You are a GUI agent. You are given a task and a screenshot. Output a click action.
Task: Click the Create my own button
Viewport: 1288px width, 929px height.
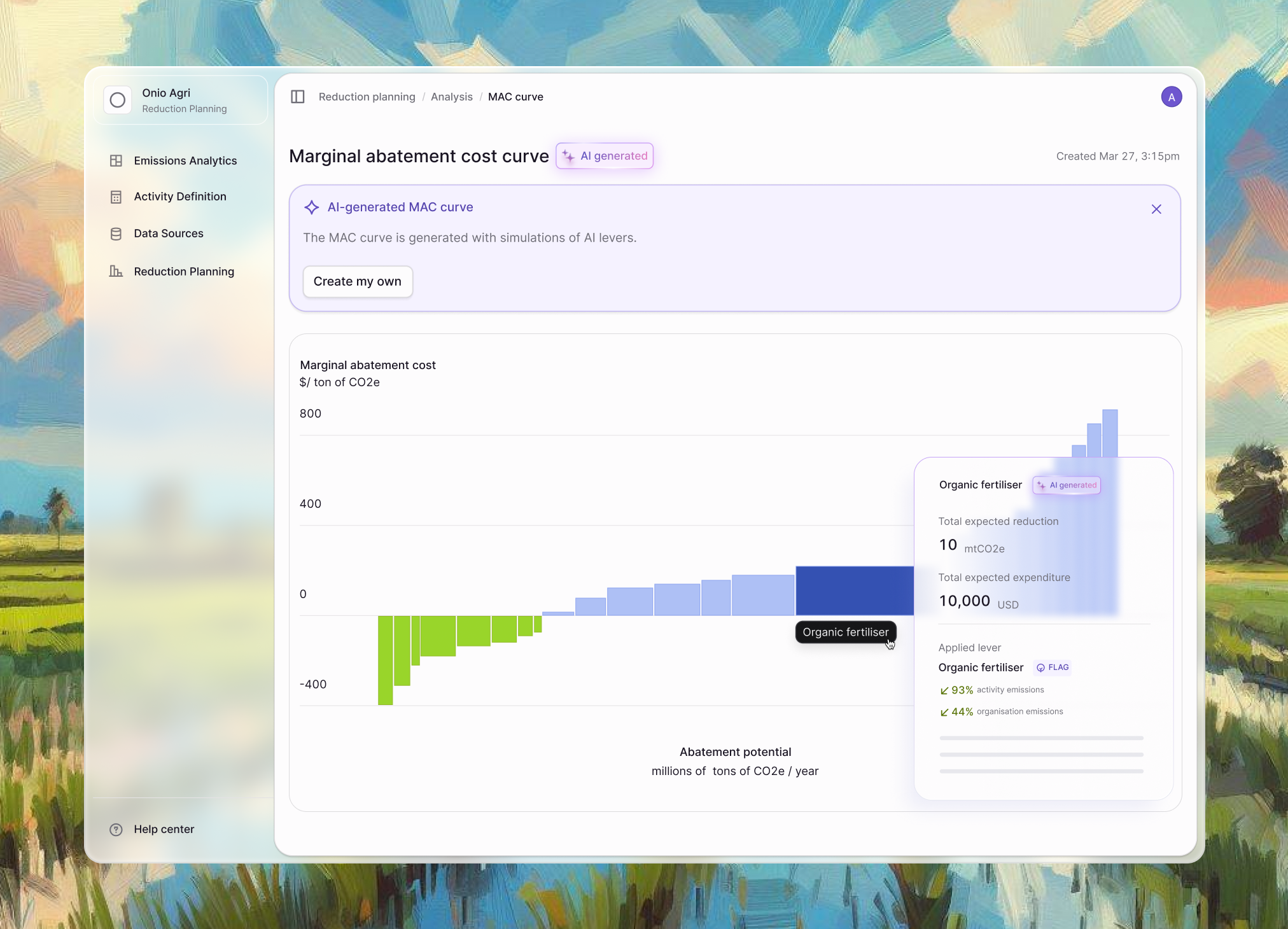point(356,281)
